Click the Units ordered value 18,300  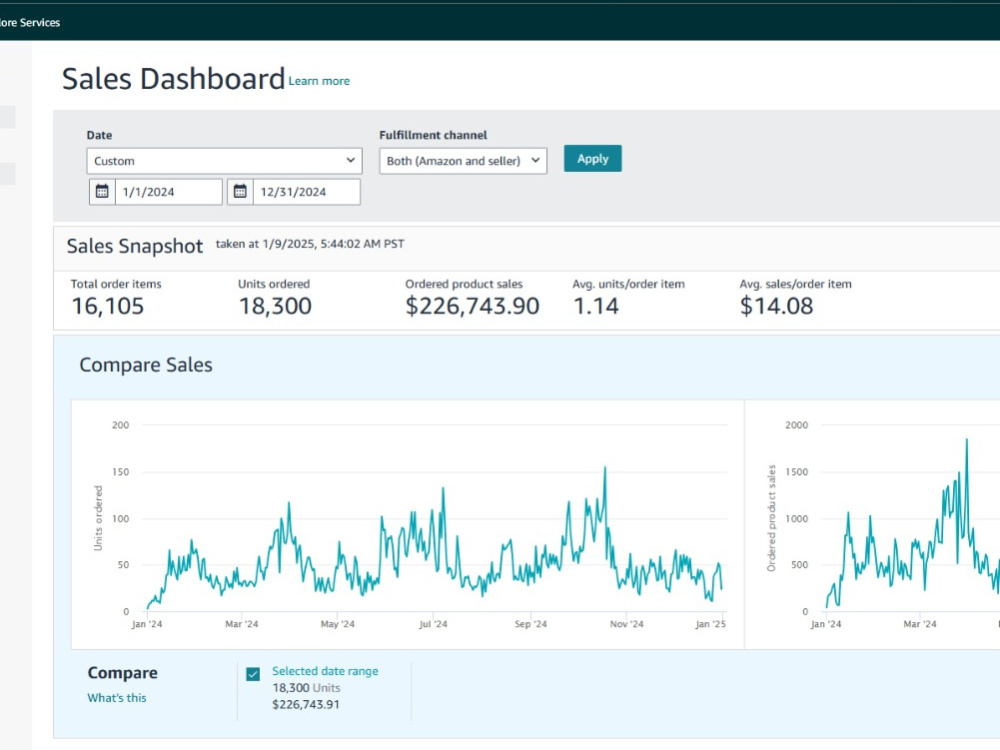(x=275, y=306)
